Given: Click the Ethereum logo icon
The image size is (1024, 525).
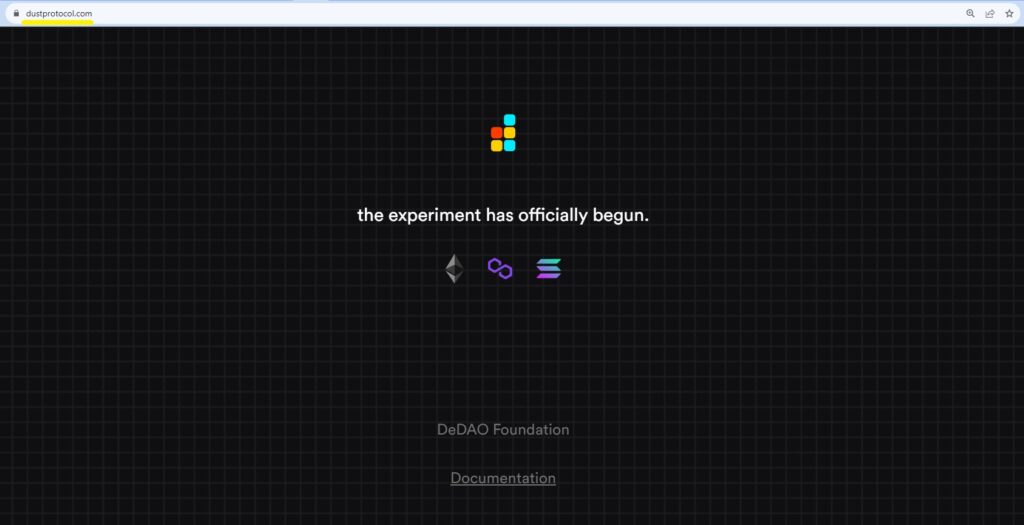Looking at the screenshot, I should [x=455, y=269].
